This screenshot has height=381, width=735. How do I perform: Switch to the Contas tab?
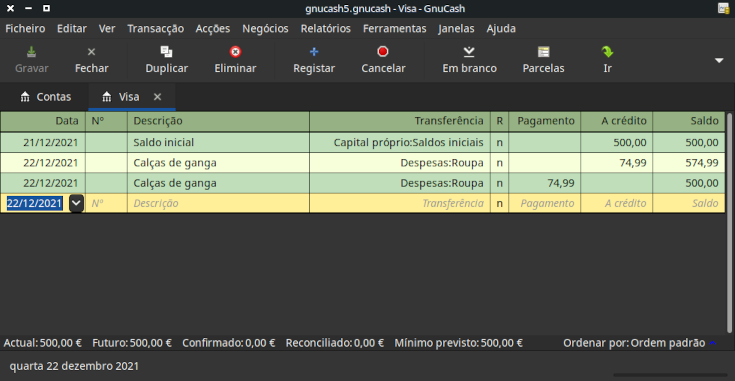45,97
